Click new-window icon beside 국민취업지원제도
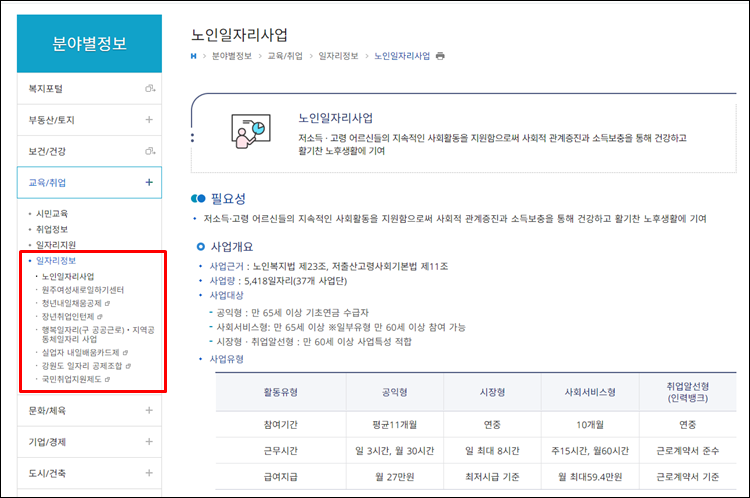The height and width of the screenshot is (498, 750). tap(108, 379)
